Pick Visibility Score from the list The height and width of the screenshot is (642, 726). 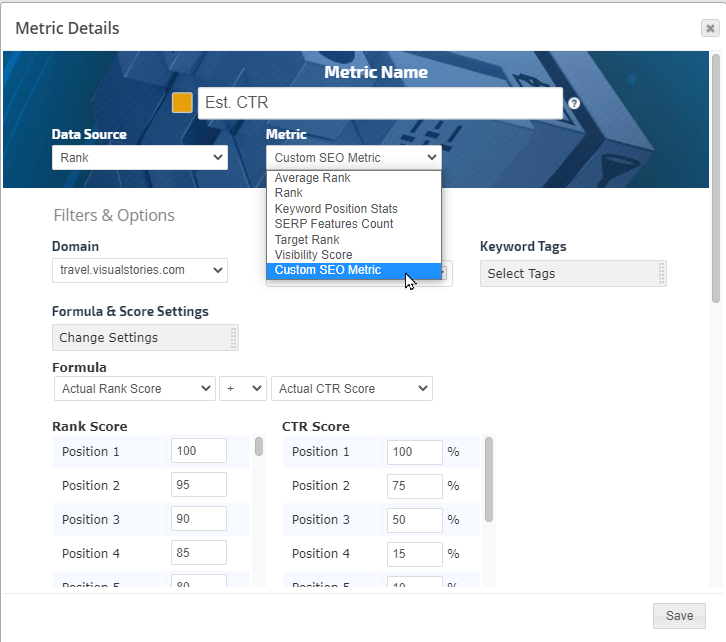313,255
